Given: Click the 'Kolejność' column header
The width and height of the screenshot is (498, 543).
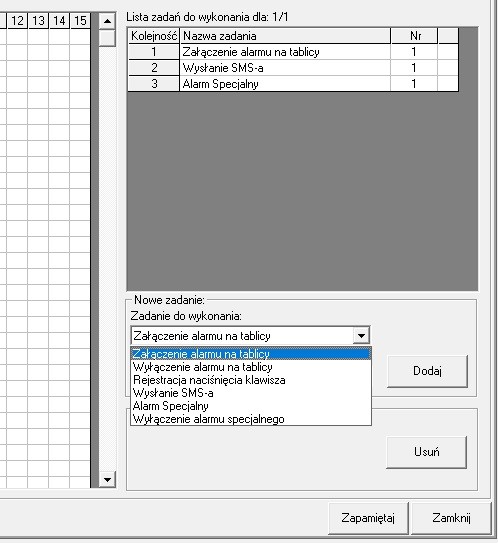Looking at the screenshot, I should pos(154,36).
